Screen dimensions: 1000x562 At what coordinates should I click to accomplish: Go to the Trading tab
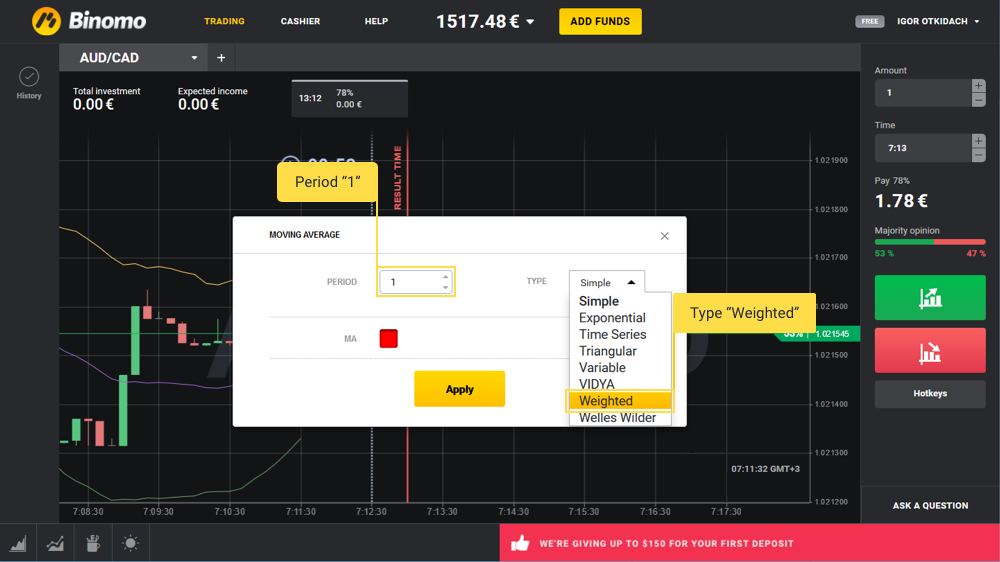coord(224,22)
